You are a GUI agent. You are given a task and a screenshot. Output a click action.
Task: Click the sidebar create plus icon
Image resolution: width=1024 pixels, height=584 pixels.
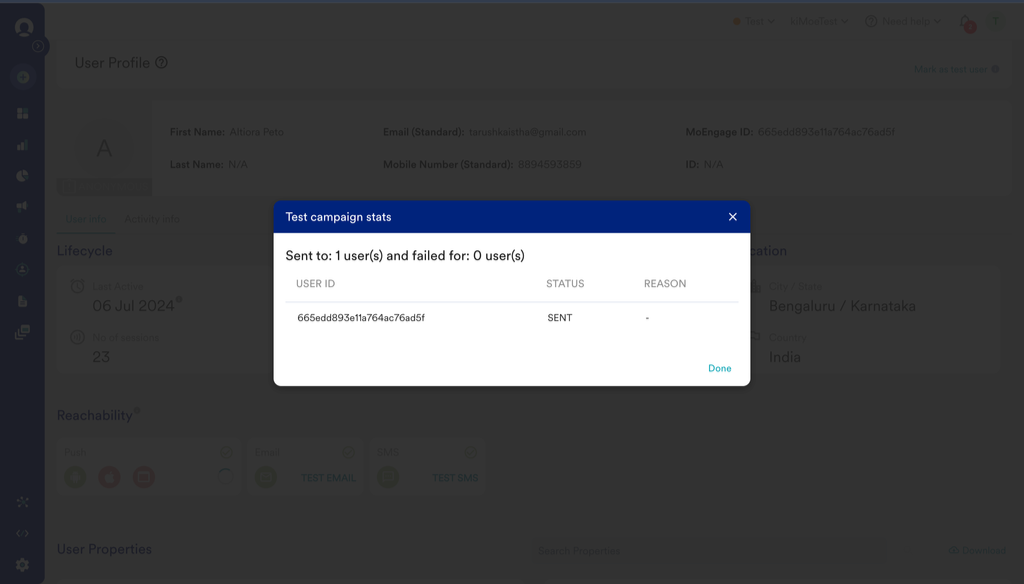[x=23, y=77]
